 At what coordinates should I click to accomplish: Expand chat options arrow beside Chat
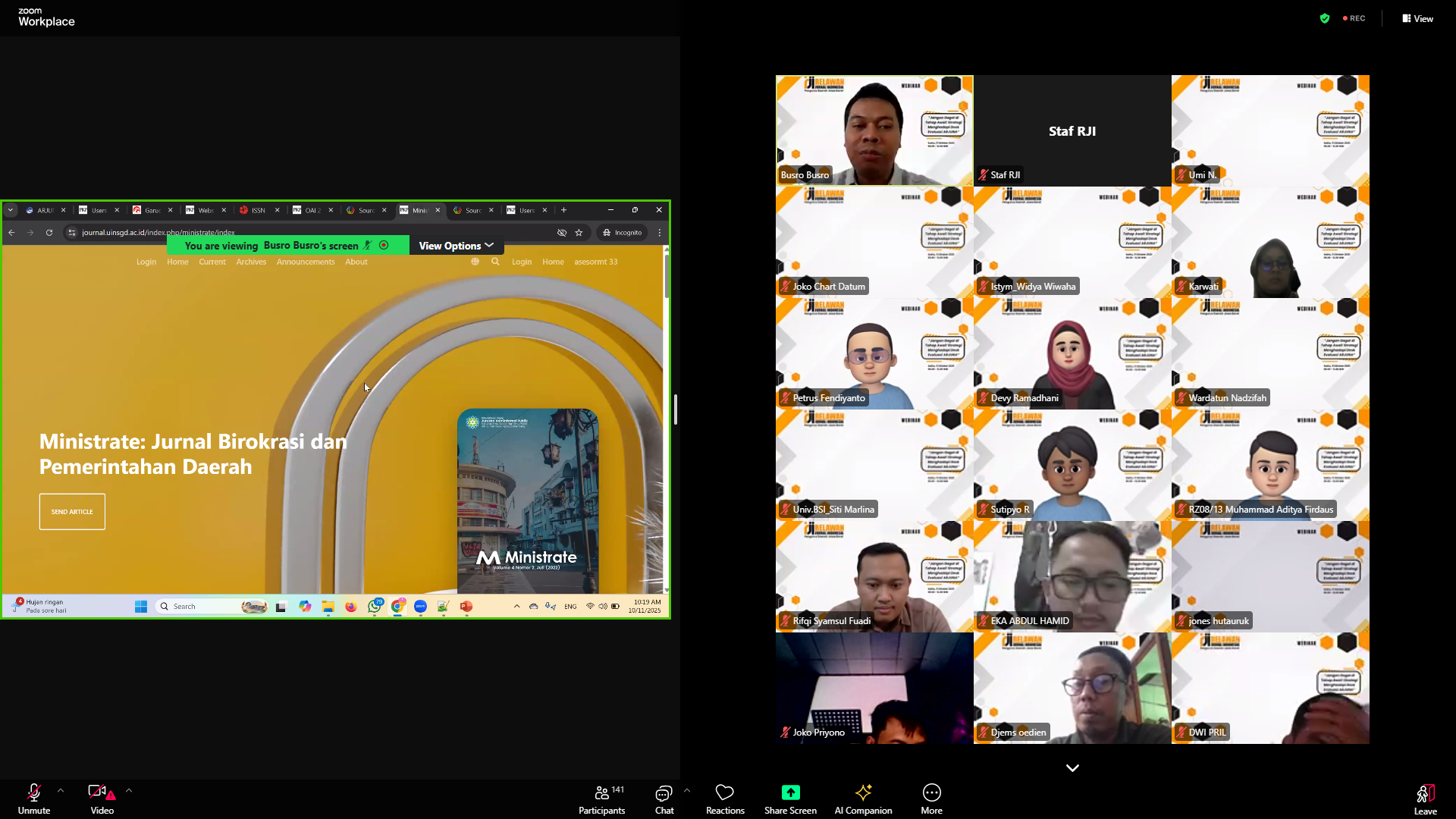(687, 790)
